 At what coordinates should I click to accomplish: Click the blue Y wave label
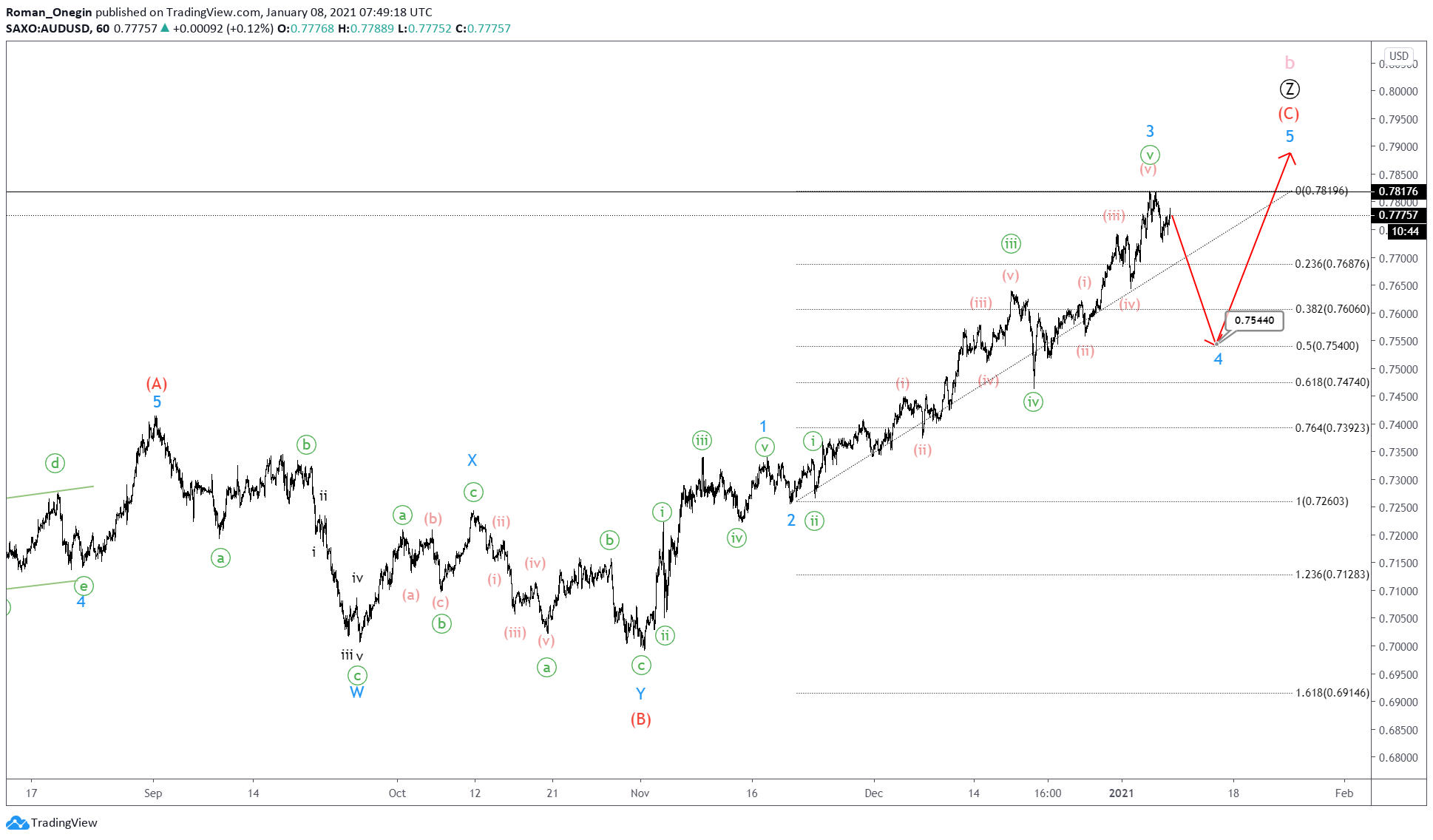(640, 694)
